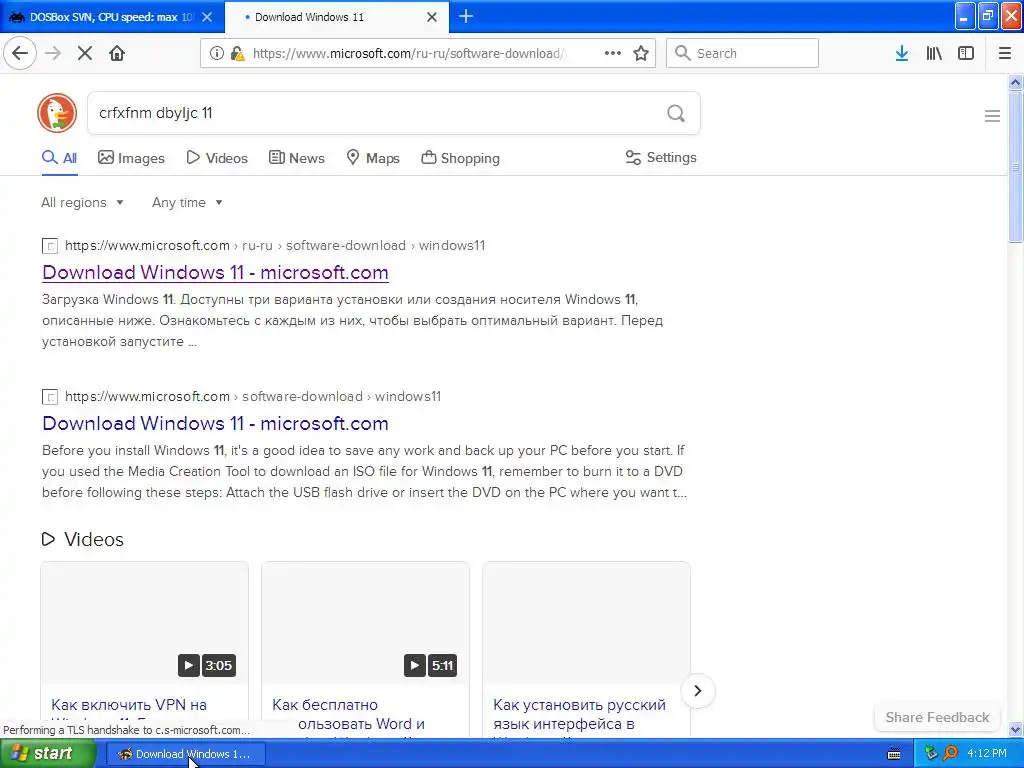Expand the Any time filter
This screenshot has height=768, width=1024.
[x=187, y=202]
